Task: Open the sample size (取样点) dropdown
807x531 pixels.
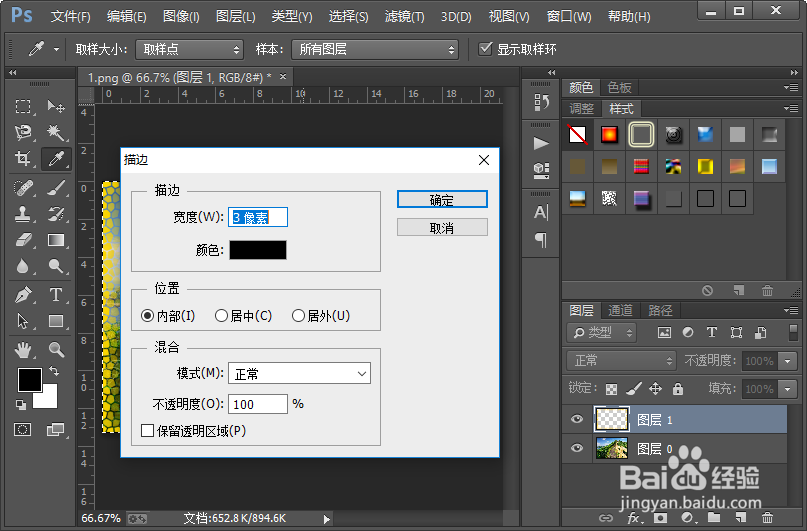Action: tap(189, 49)
